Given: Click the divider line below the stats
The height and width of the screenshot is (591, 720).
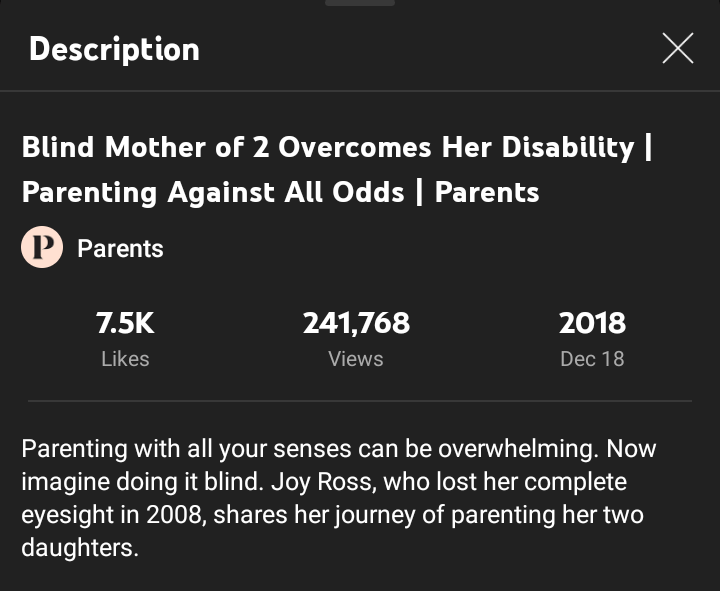Looking at the screenshot, I should (360, 401).
